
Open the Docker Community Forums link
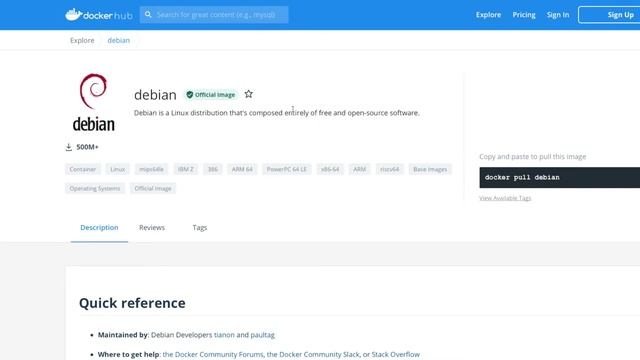click(213, 354)
